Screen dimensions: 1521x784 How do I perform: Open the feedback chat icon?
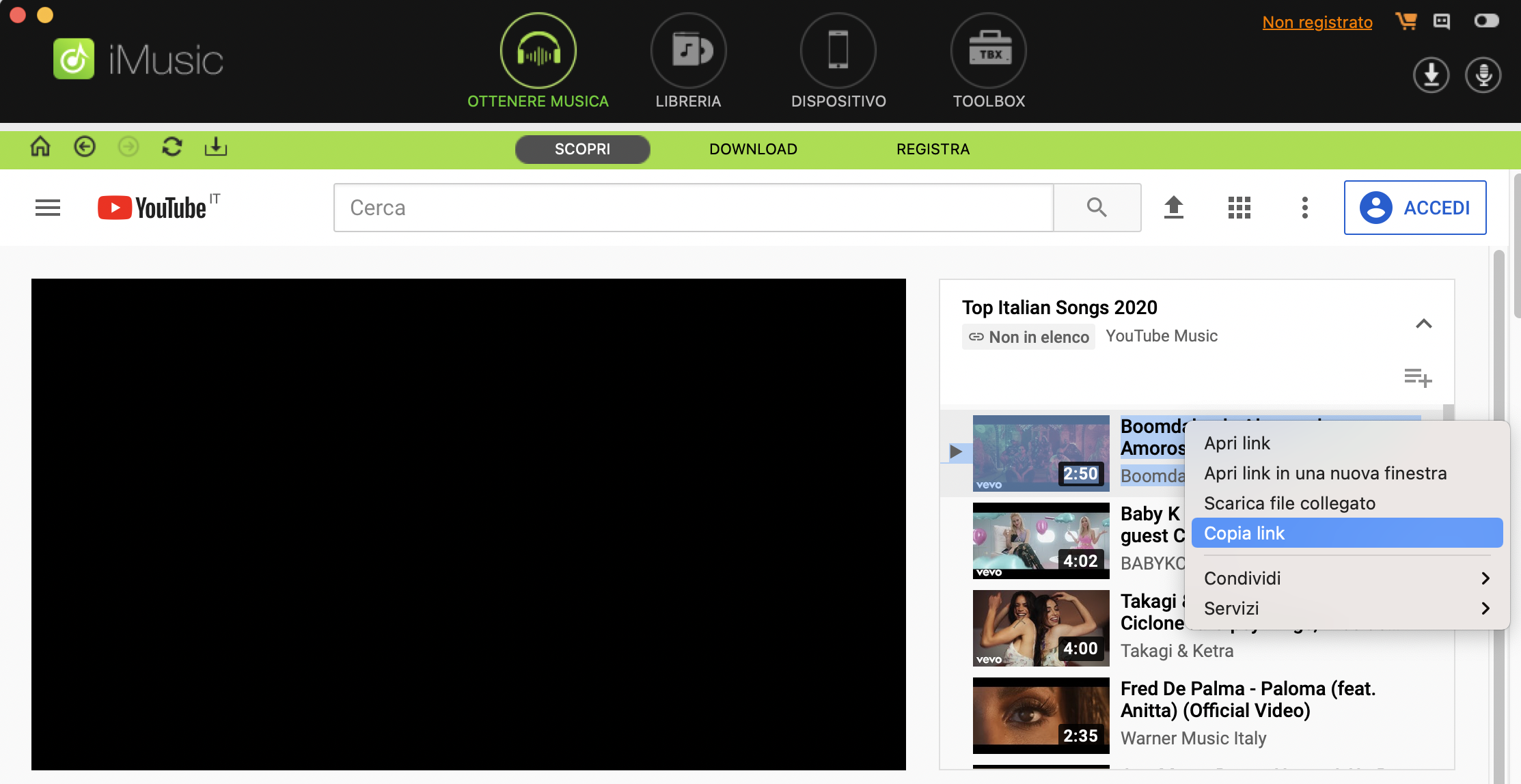pyautogui.click(x=1442, y=21)
